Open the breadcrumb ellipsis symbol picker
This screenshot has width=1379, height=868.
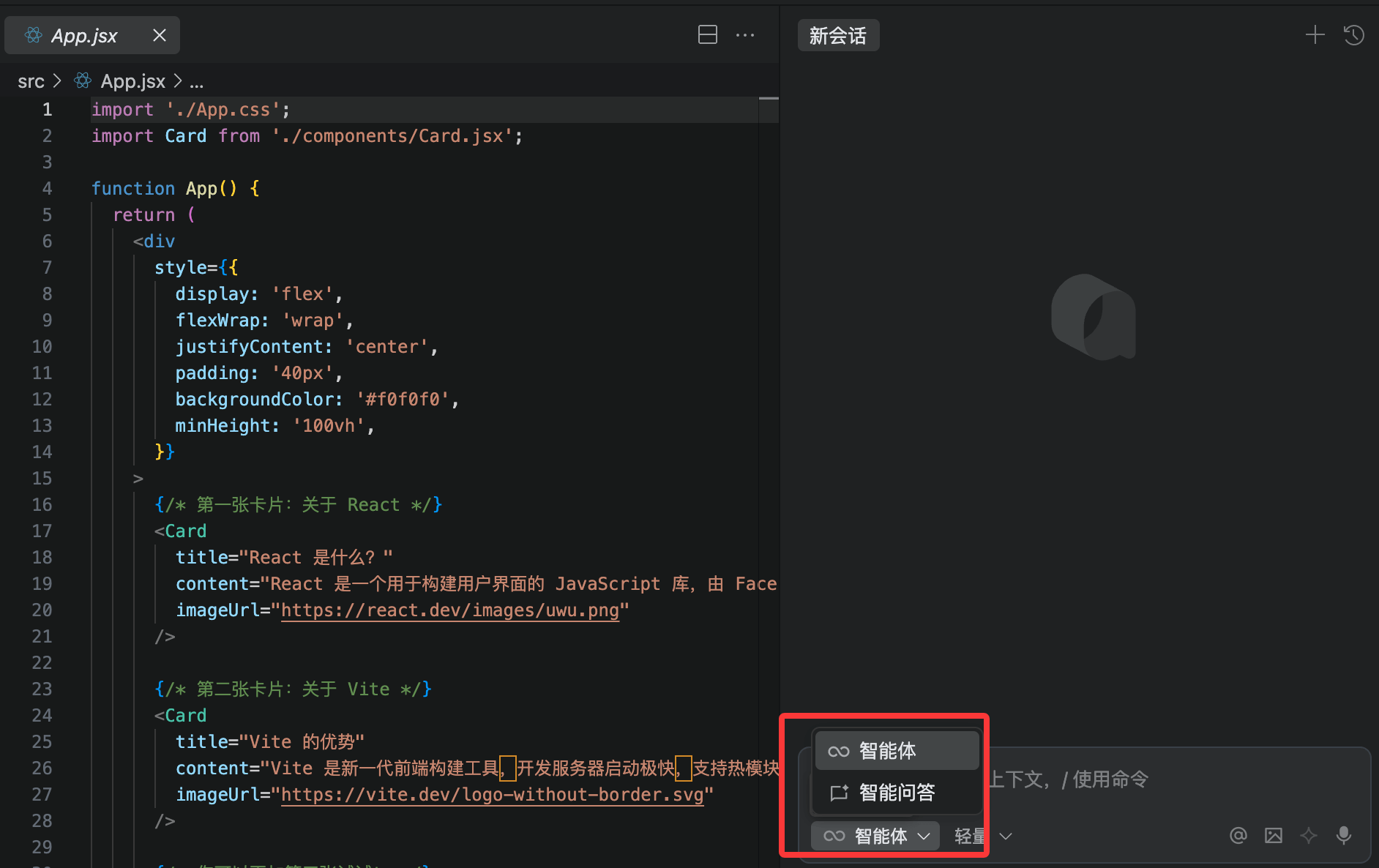coord(196,81)
